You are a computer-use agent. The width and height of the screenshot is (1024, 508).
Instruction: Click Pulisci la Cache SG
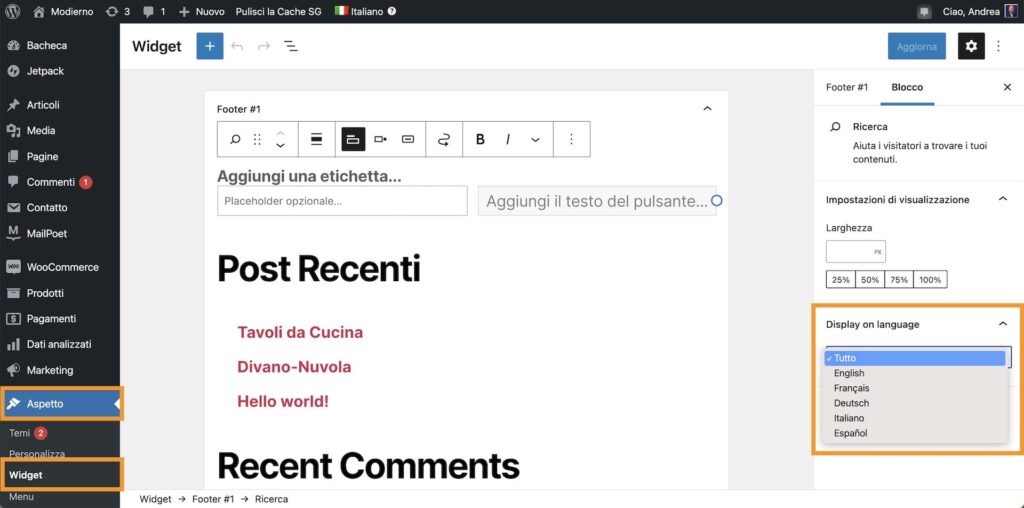[x=278, y=11]
